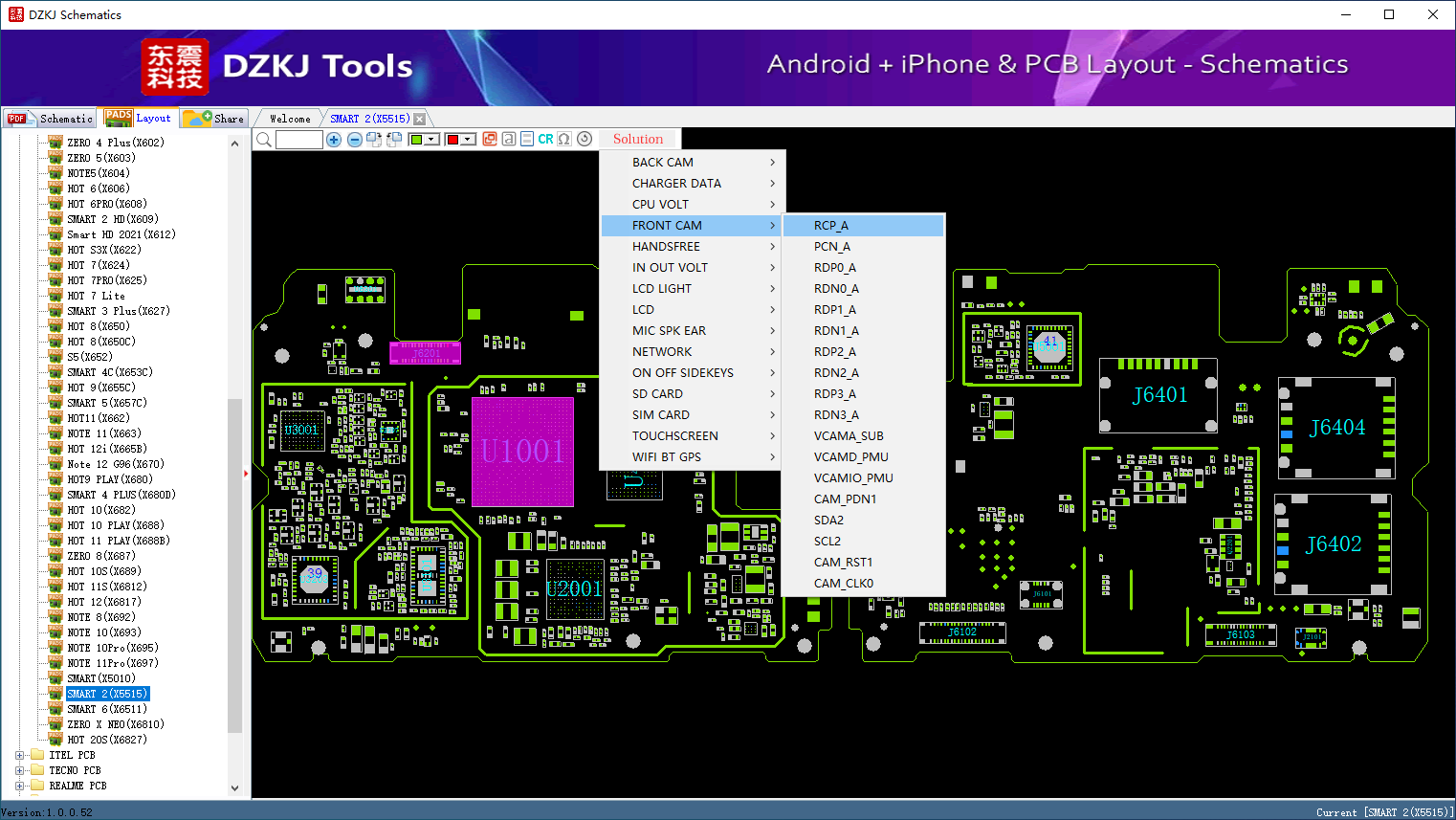Choose SDA2 from FRONT CAM submenu

pyautogui.click(x=864, y=521)
